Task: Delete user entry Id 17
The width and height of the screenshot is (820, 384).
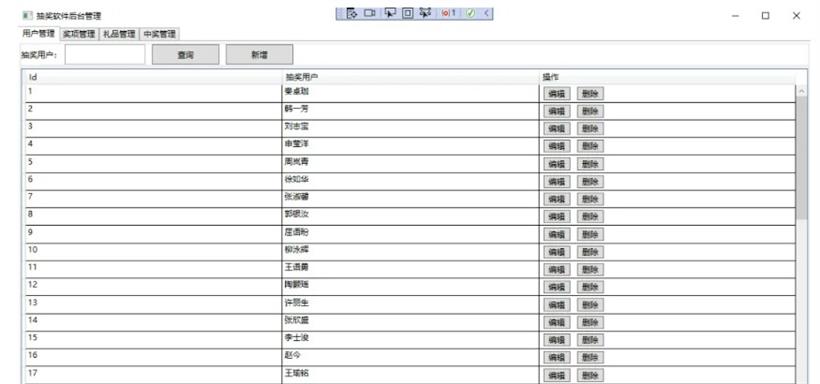Action: 590,376
